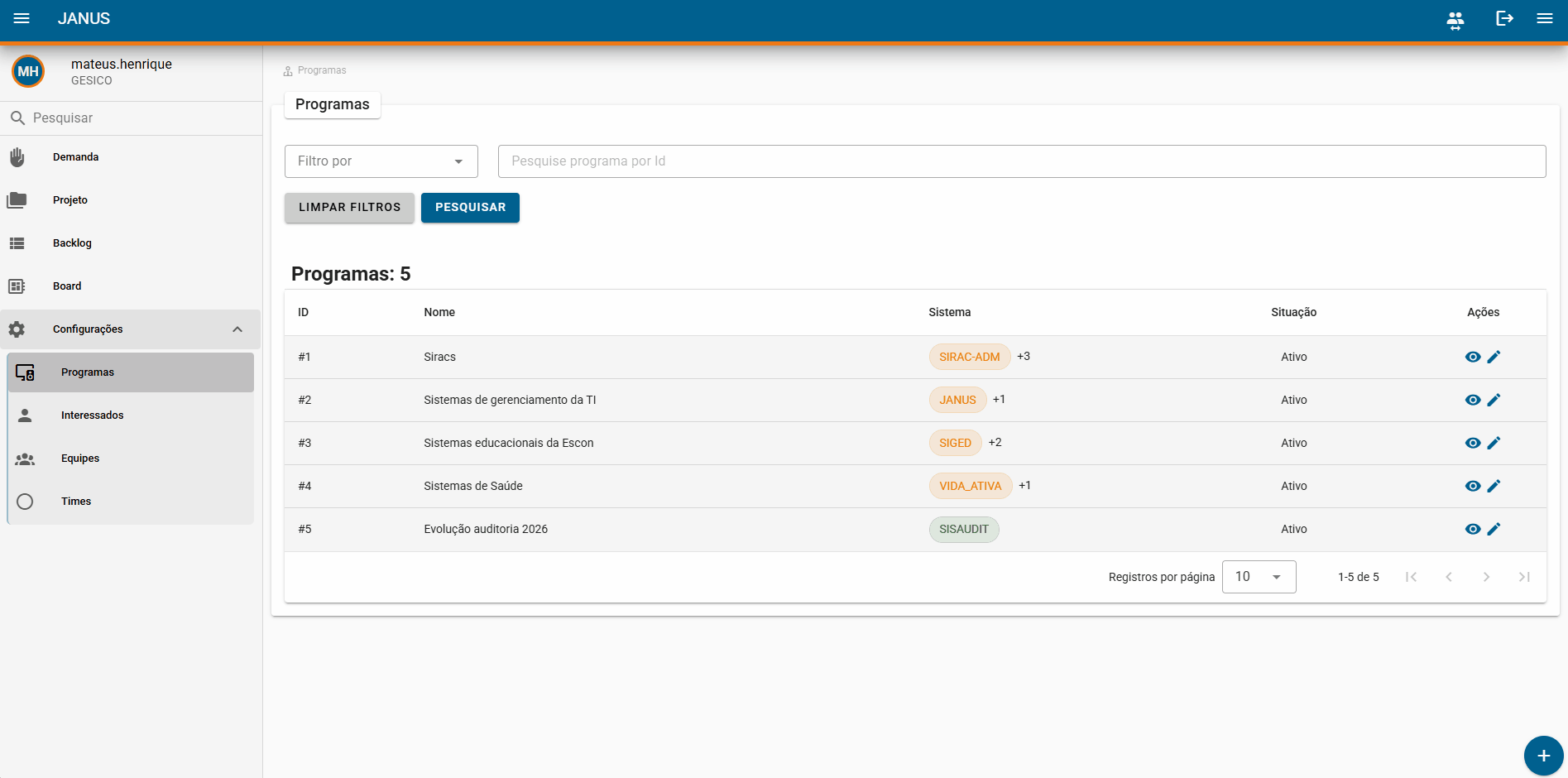Open the hamburger menu beside JANUS
The image size is (1568, 778).
tap(22, 18)
